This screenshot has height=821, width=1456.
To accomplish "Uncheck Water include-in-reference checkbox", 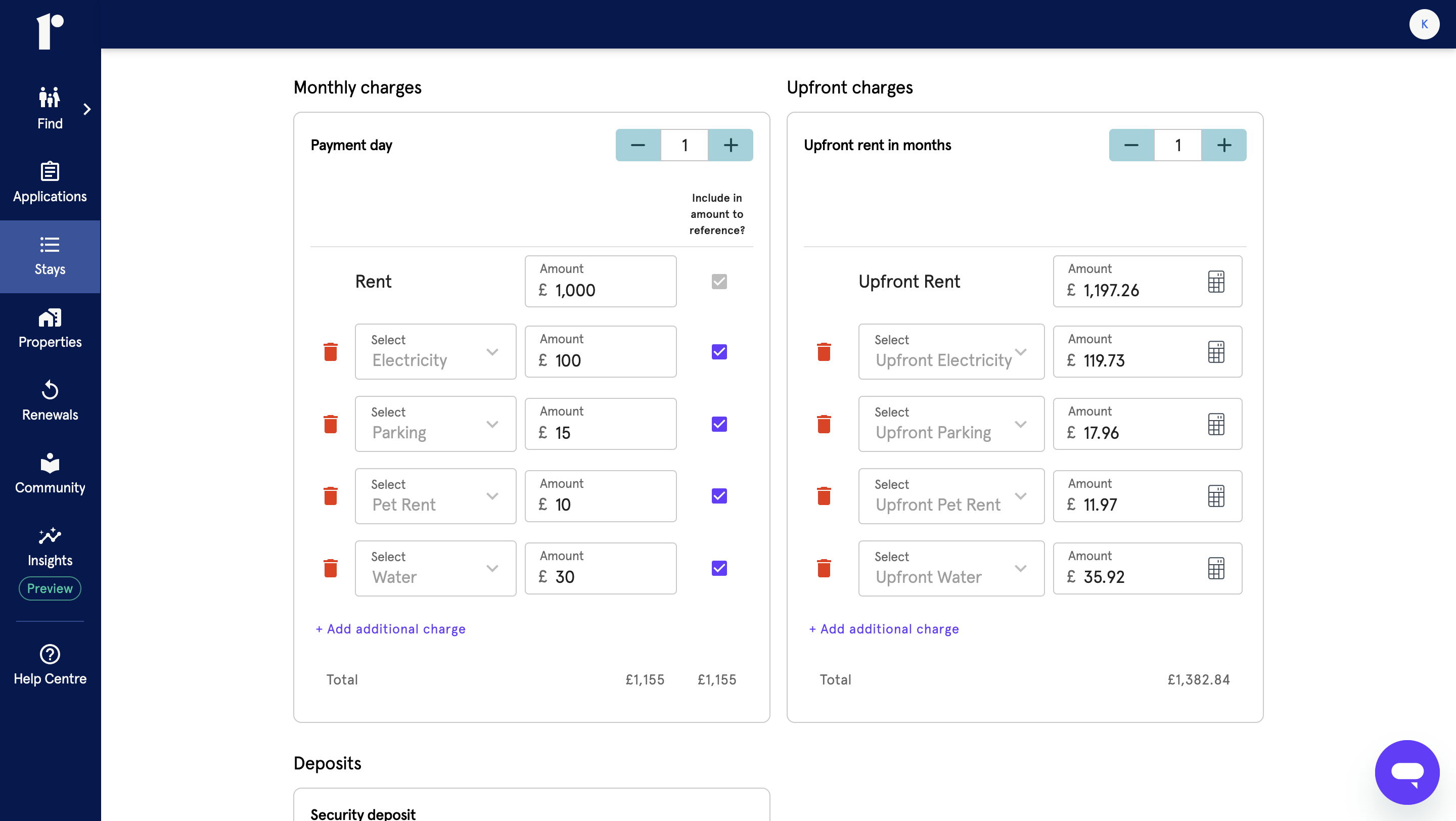I will 719,568.
